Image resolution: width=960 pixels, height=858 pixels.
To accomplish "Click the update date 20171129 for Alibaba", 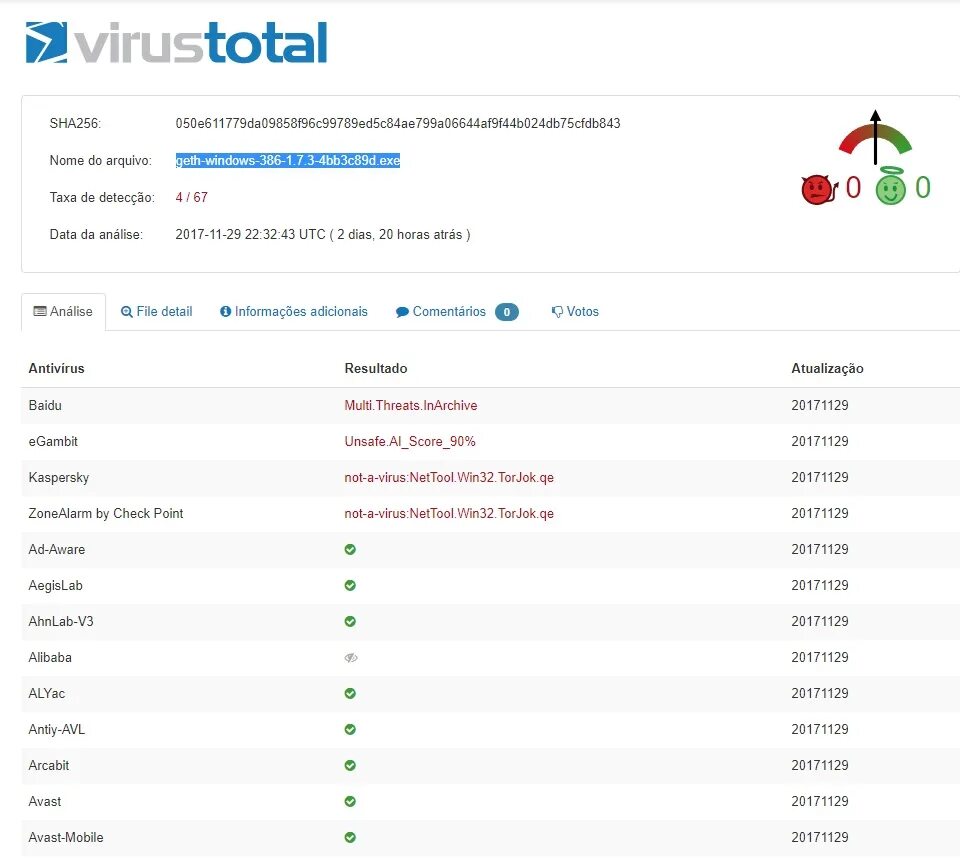I will (x=820, y=658).
